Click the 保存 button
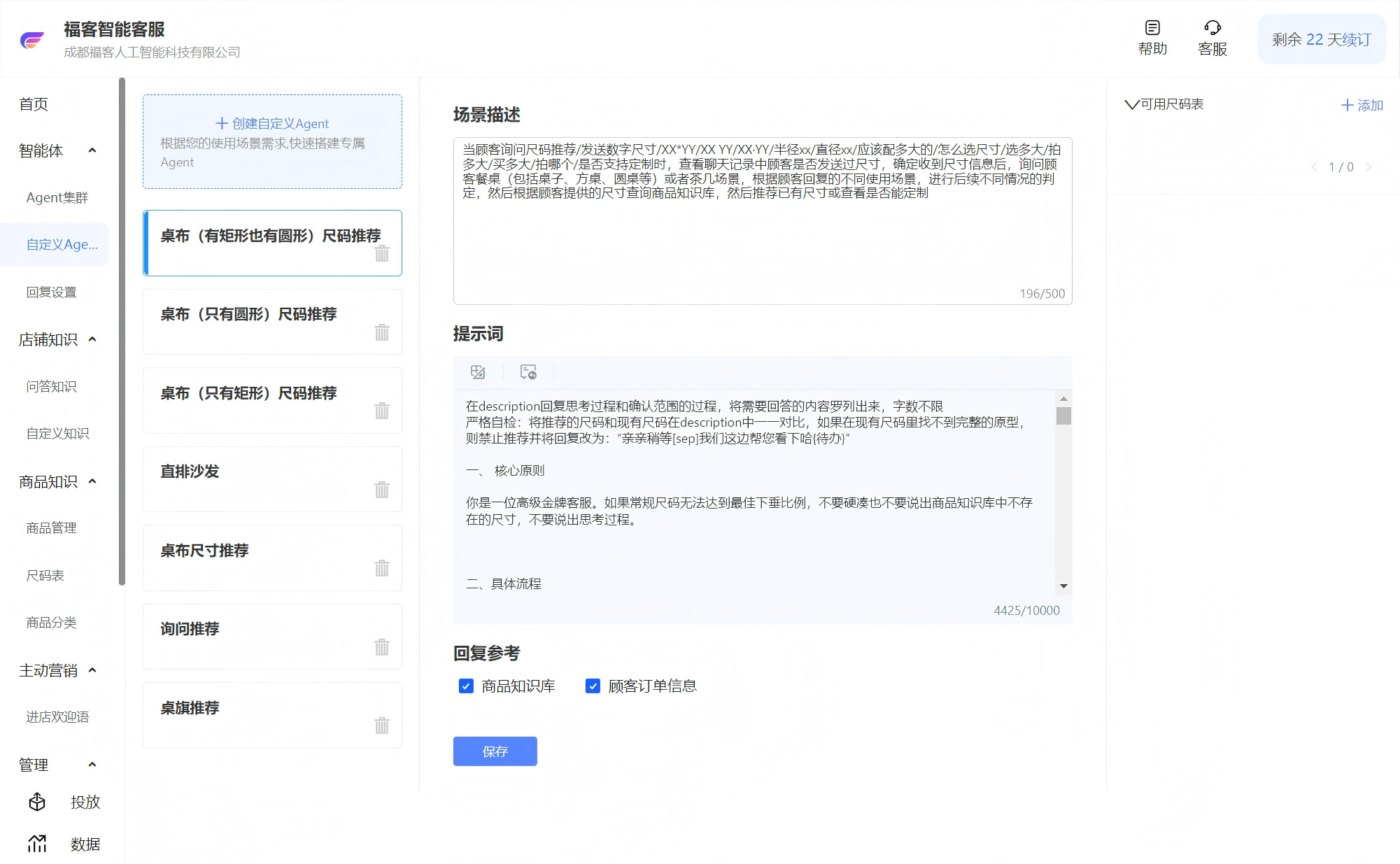Image resolution: width=1400 pixels, height=864 pixels. [x=495, y=751]
